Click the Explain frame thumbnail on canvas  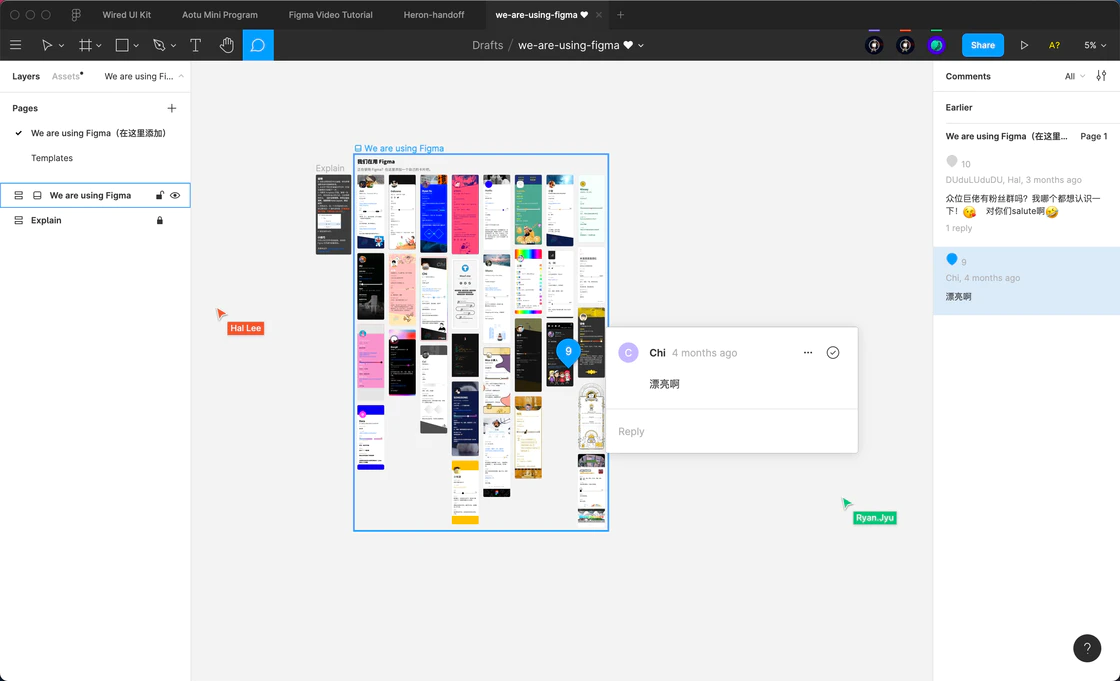click(x=333, y=214)
